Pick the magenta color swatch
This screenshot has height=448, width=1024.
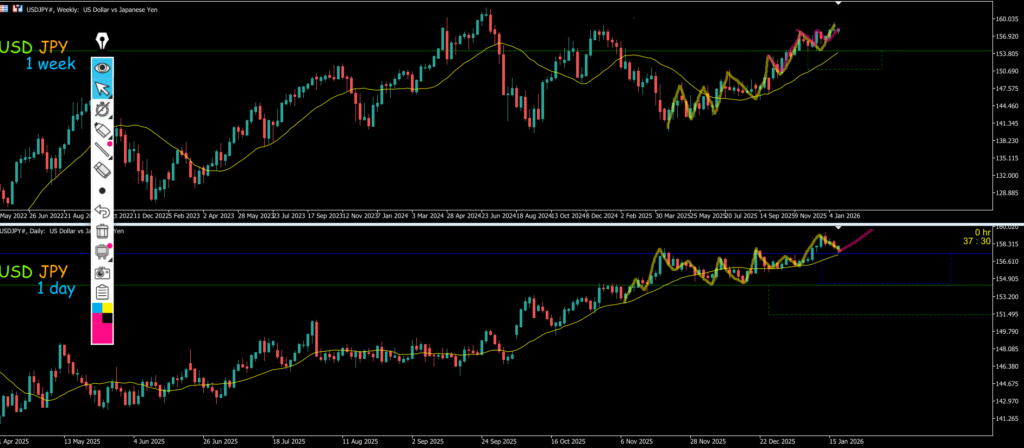pyautogui.click(x=102, y=332)
